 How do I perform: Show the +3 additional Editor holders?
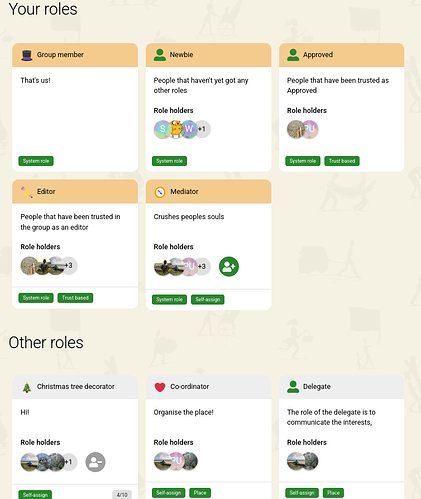pos(69,265)
